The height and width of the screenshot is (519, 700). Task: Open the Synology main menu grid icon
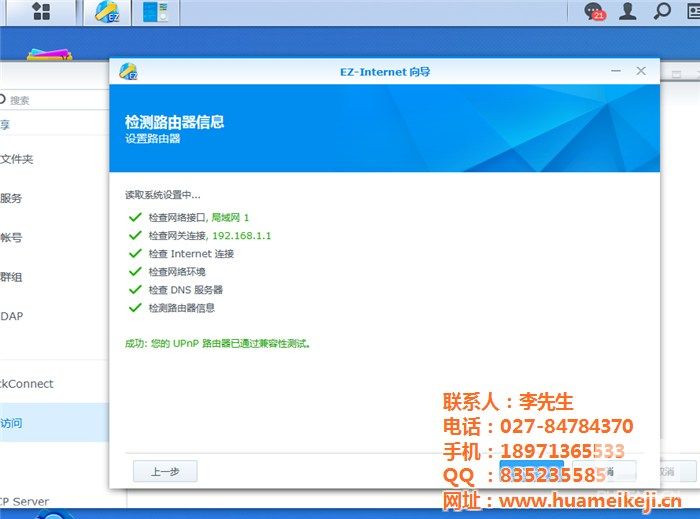click(41, 12)
